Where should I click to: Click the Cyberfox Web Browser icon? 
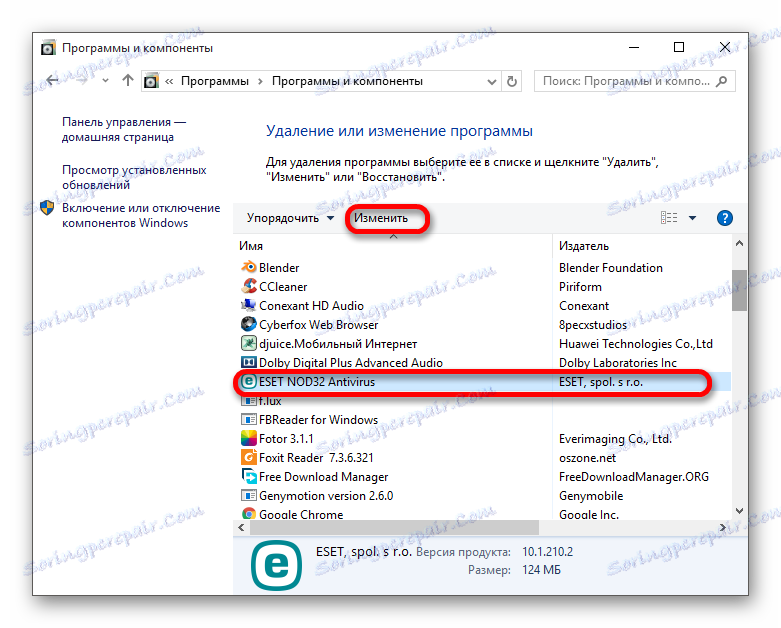(249, 324)
